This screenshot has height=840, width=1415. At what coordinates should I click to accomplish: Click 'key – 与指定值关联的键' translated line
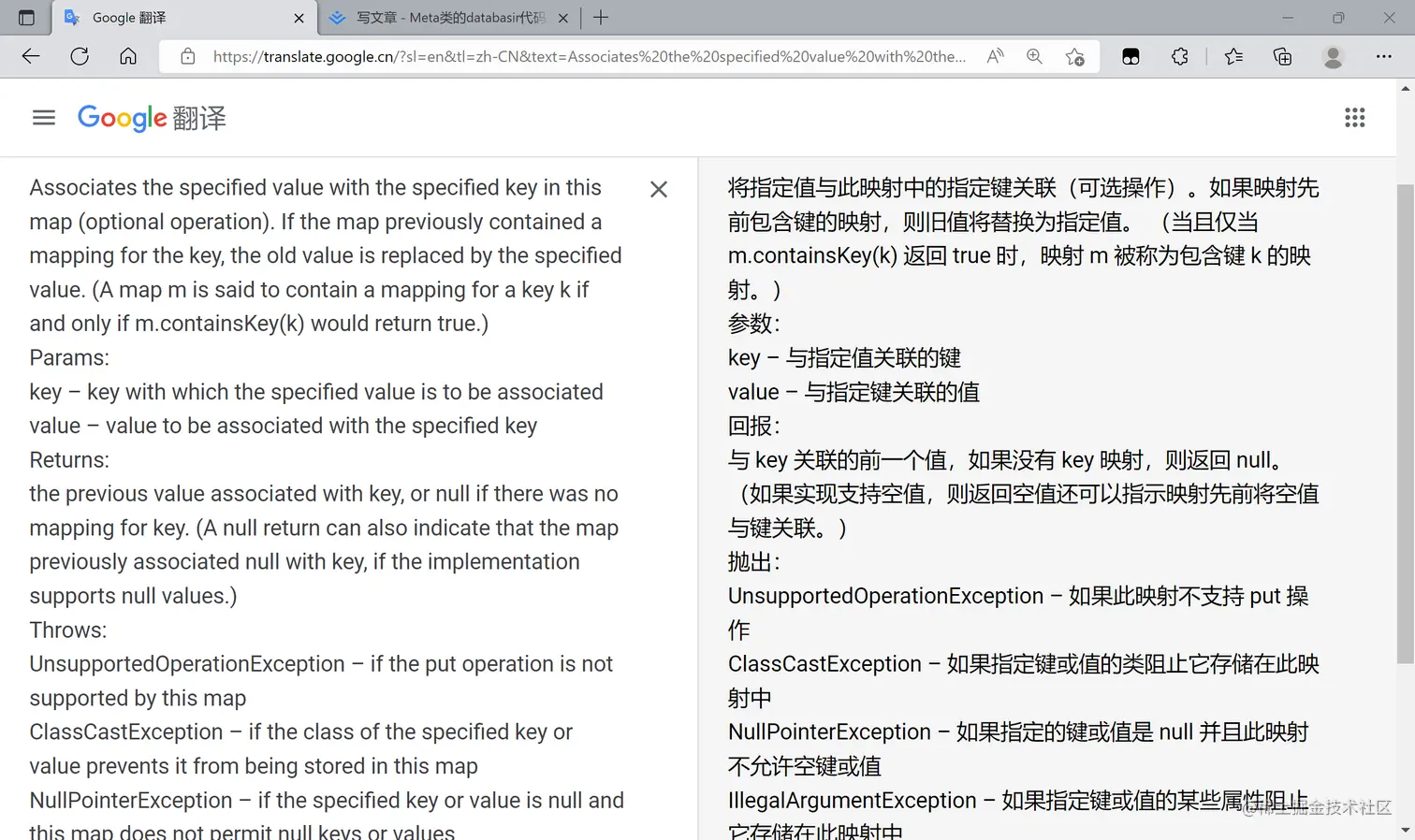click(844, 357)
